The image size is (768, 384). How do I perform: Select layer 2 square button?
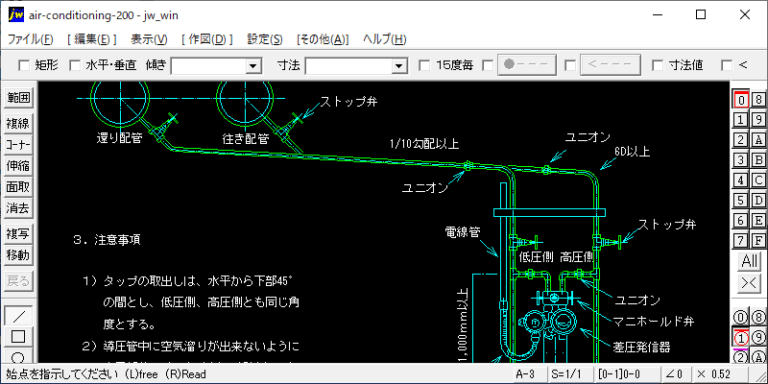(x=741, y=140)
